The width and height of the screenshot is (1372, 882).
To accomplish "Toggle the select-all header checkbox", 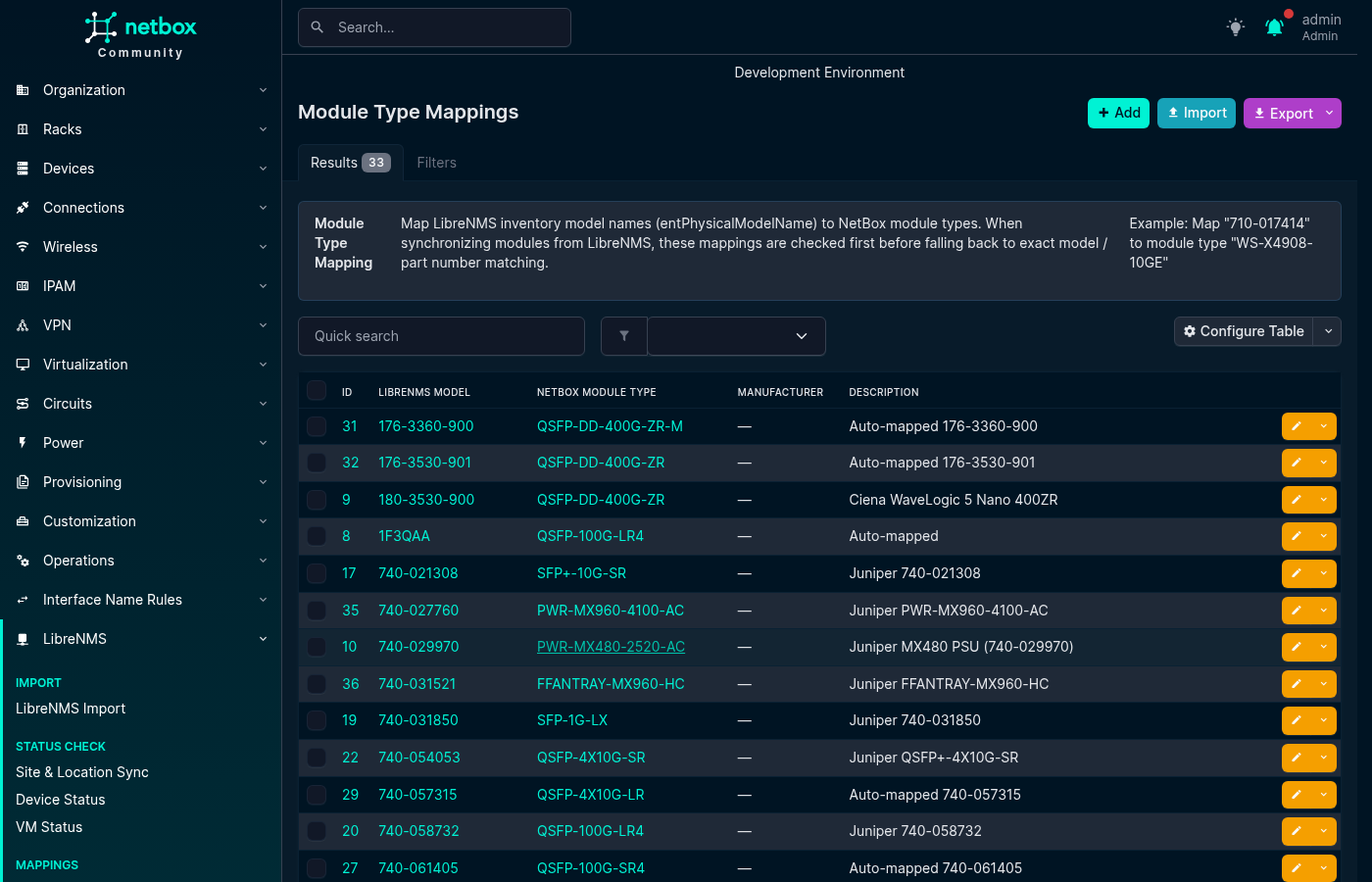I will [x=317, y=390].
